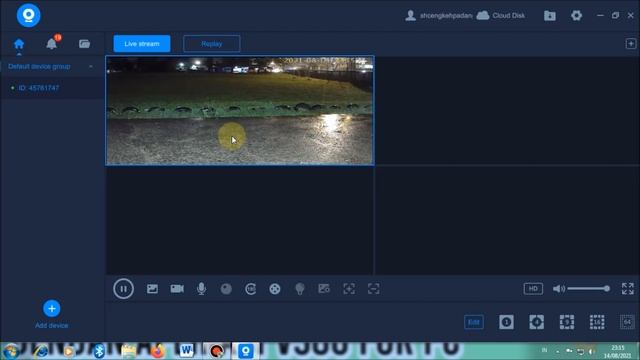
Task: Open the image settings icon
Action: (x=324, y=289)
